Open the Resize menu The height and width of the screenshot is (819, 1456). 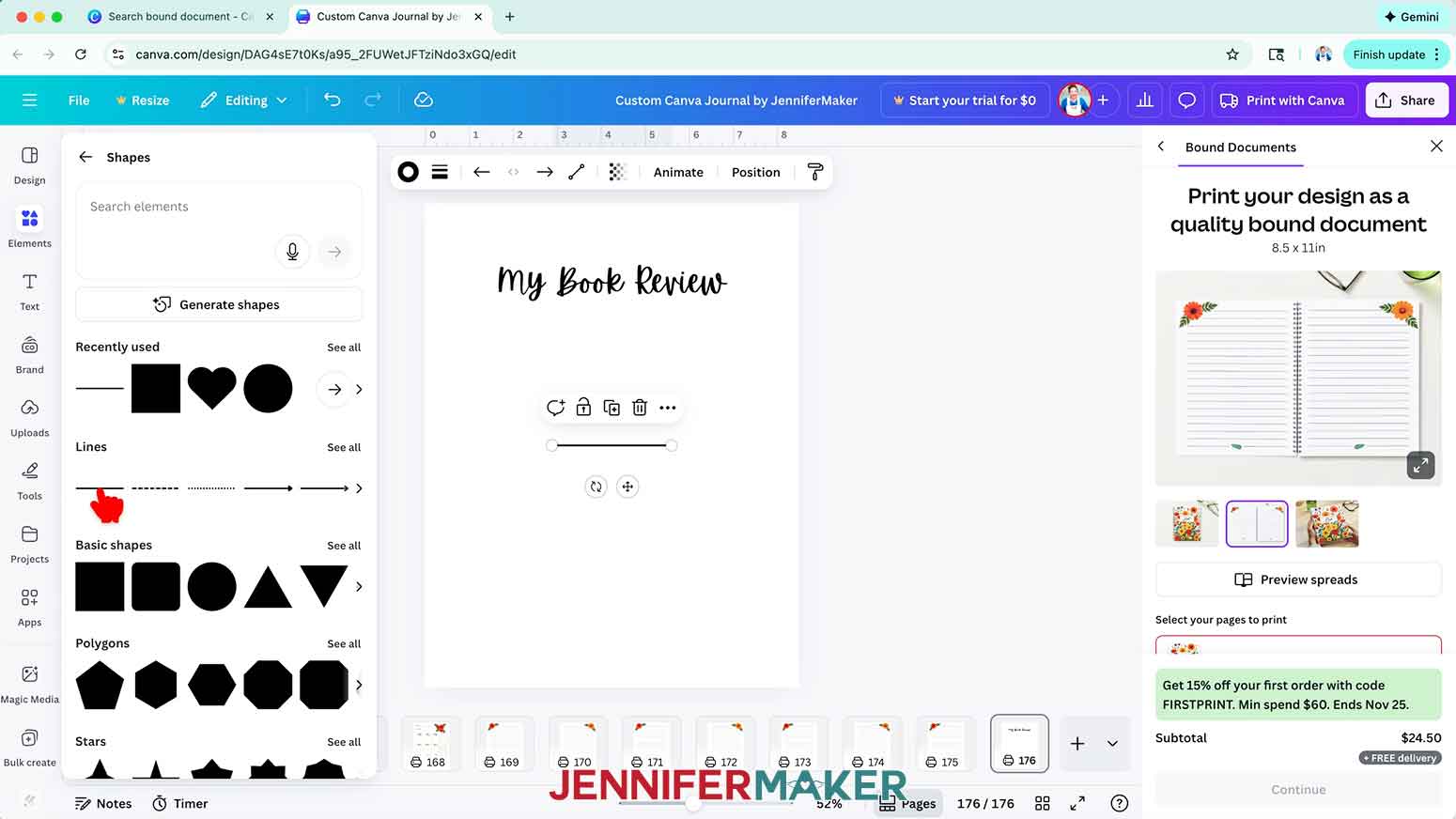143,100
